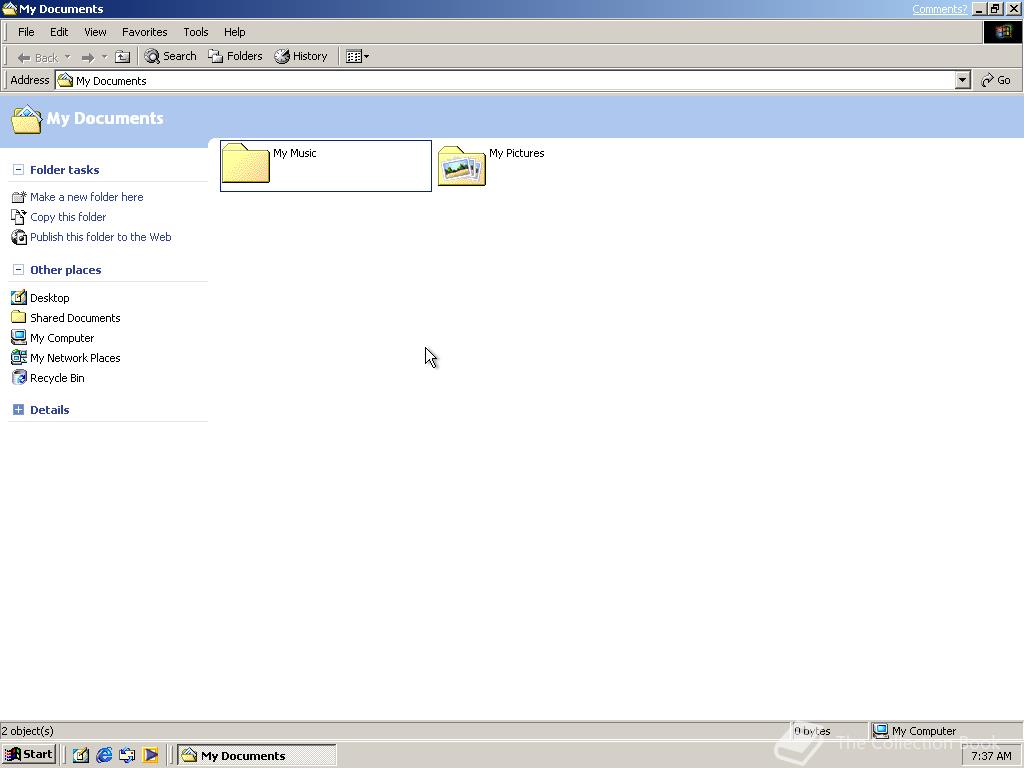1024x768 pixels.
Task: Click the 2 object(s) status text
Action: [27, 731]
